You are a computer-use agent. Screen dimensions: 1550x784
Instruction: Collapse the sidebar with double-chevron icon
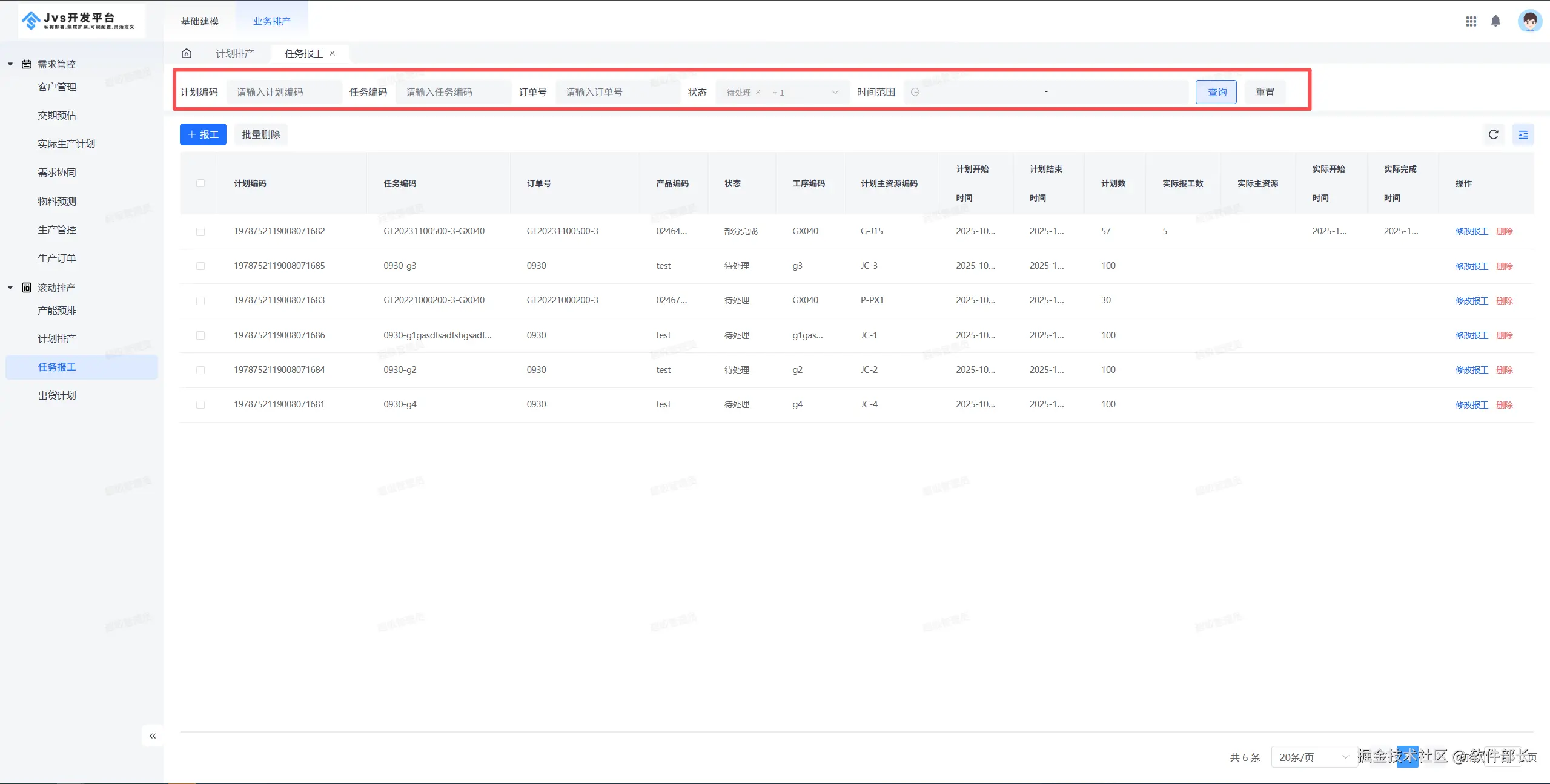point(153,736)
